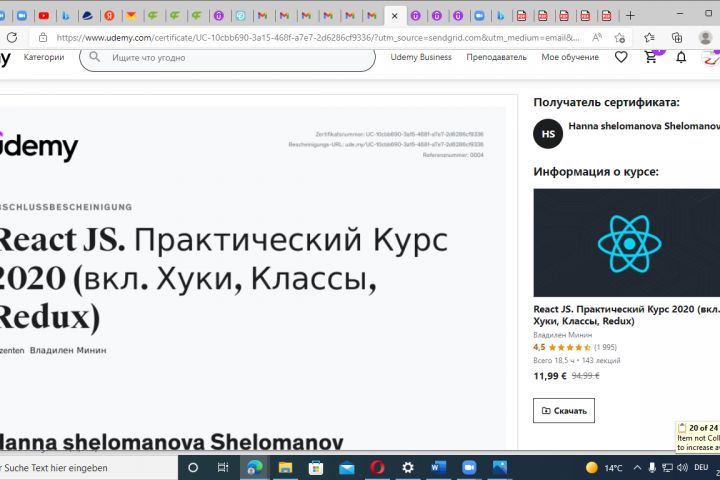Open the Collections icon in Edge toolbar

pos(677,37)
